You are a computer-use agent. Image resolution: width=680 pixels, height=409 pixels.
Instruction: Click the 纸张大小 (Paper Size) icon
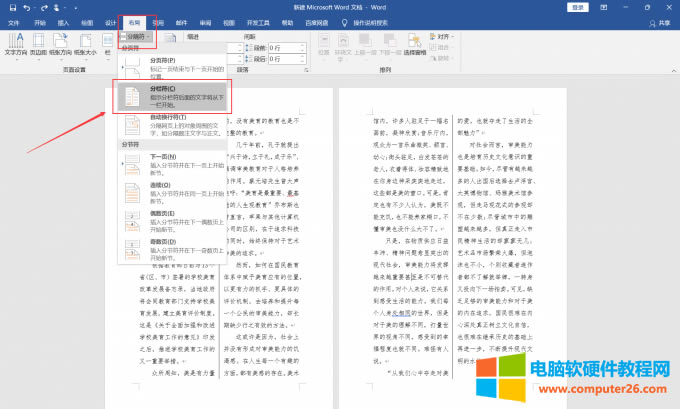[89, 45]
